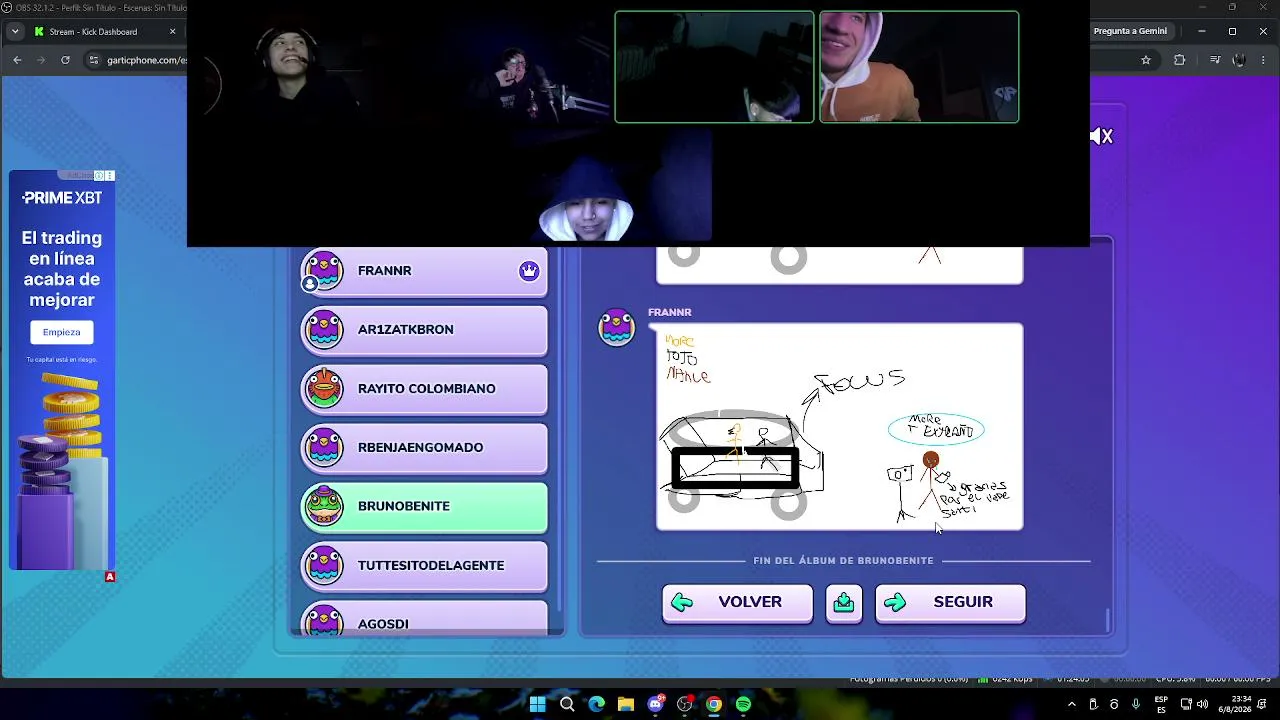Open the volume control in system tray

1202,704
